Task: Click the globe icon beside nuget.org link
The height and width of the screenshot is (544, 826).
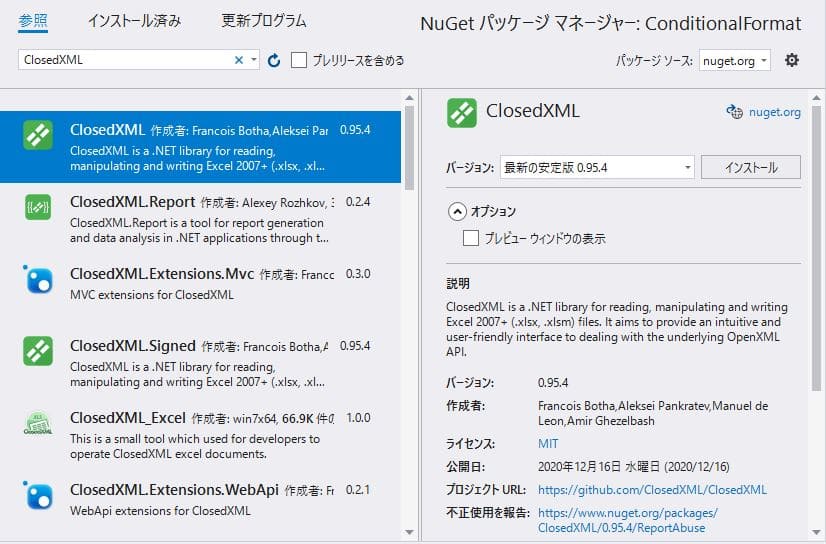Action: (x=734, y=112)
